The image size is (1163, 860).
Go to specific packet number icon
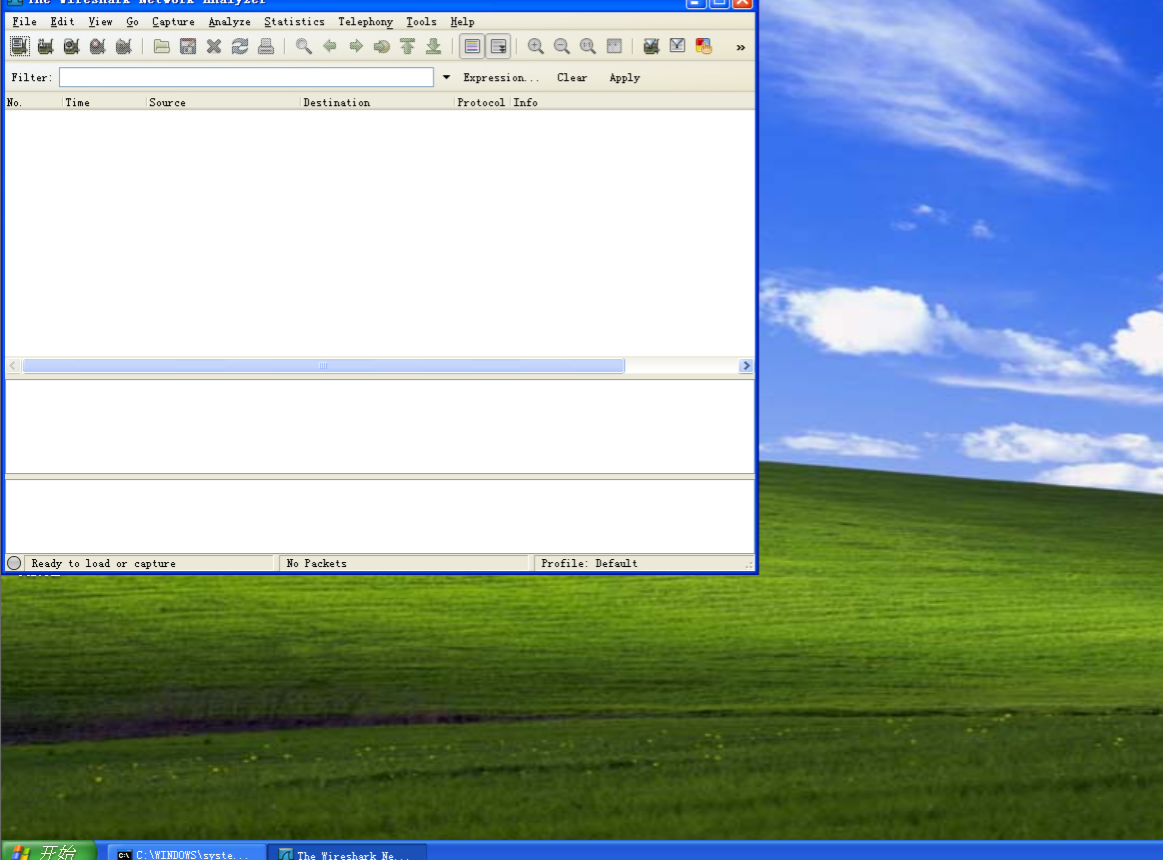(x=381, y=46)
